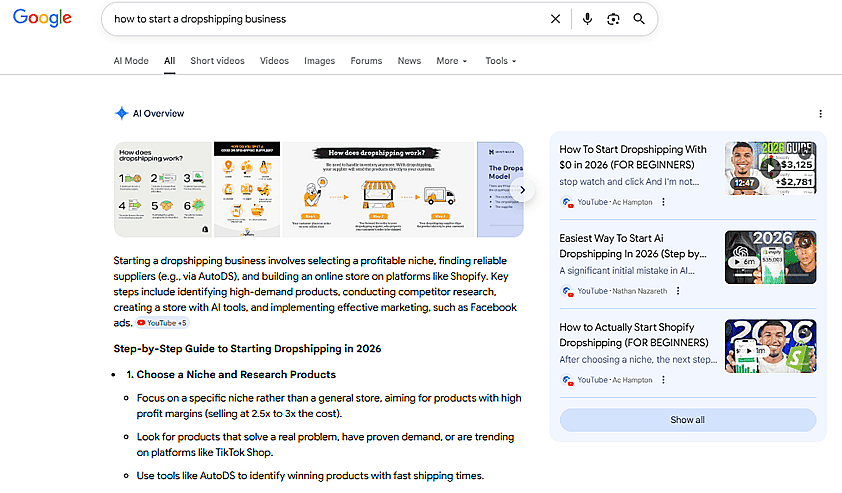Advance image carousel with right arrow
Viewport: 842px width, 493px height.
522,190
